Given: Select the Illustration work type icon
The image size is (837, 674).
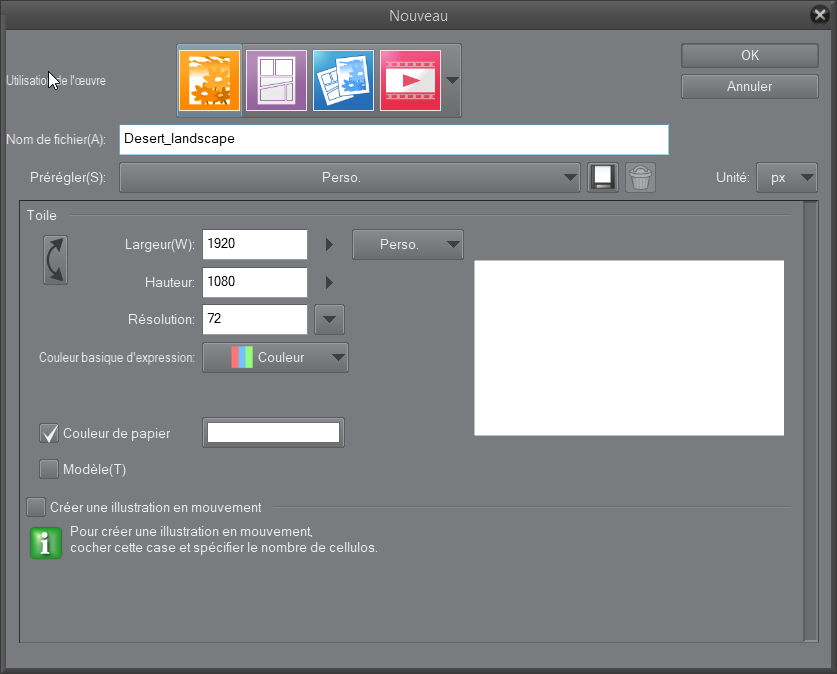Looking at the screenshot, I should pyautogui.click(x=209, y=80).
